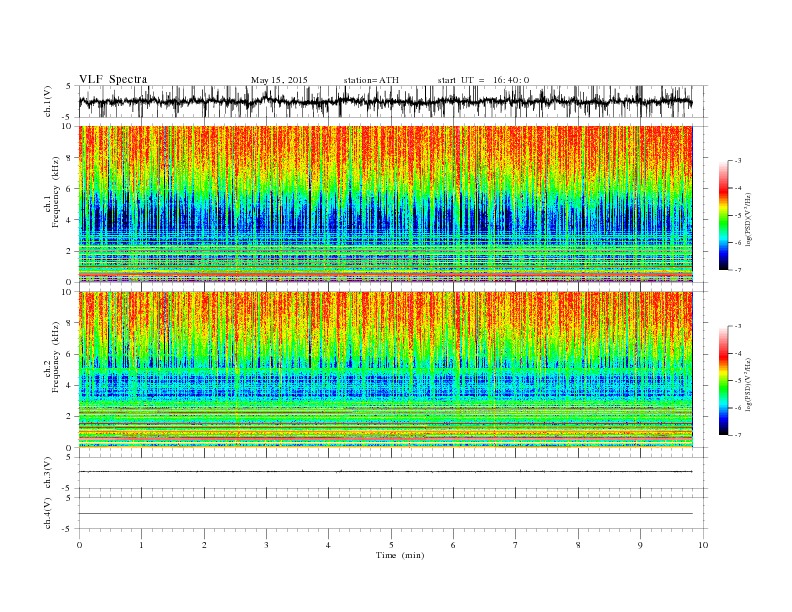
Task: Click the time axis tick label "6"
Action: [x=453, y=545]
